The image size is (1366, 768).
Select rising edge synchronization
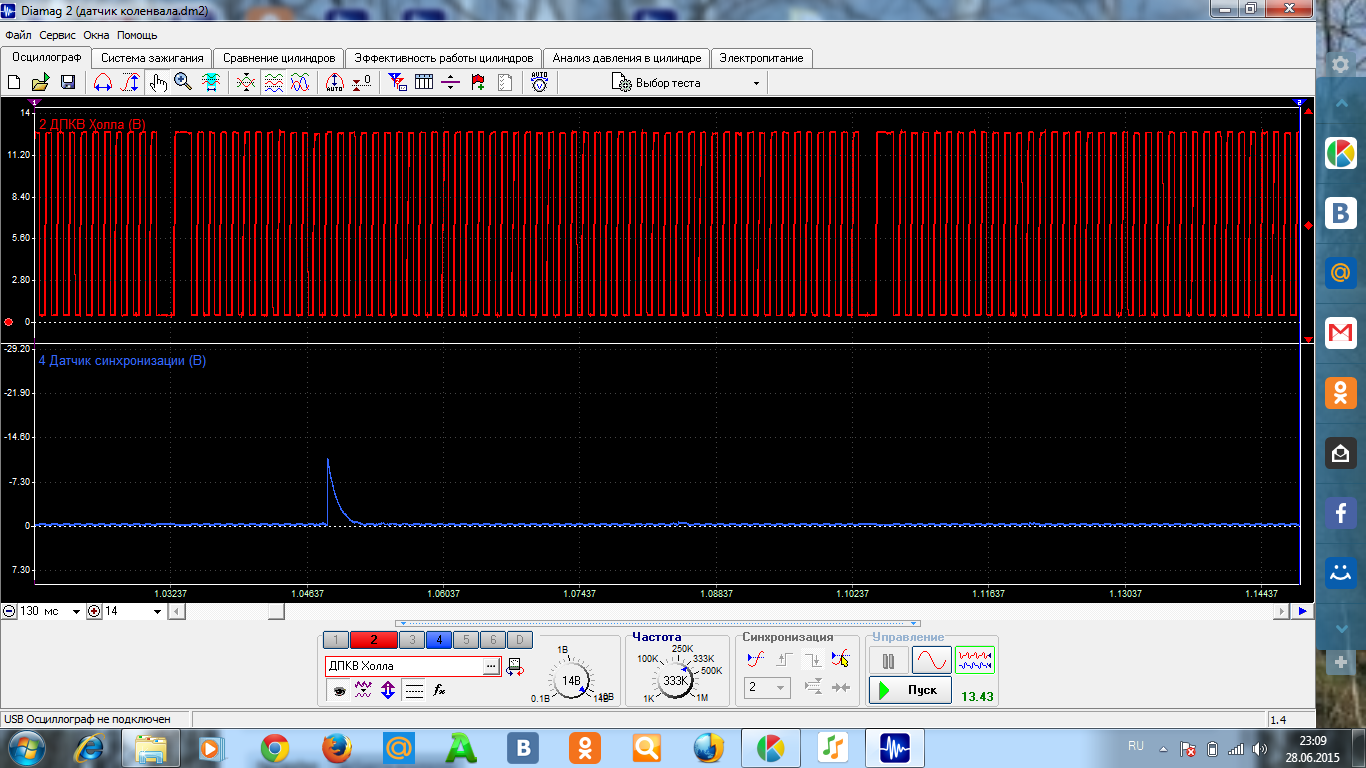(786, 659)
